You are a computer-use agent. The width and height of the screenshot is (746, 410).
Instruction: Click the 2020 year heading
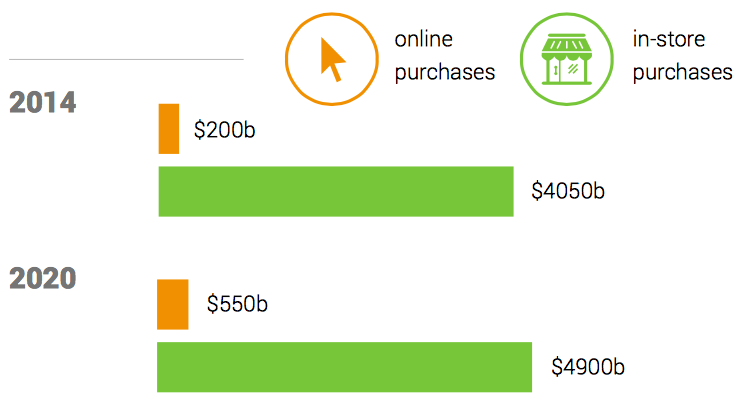43,279
